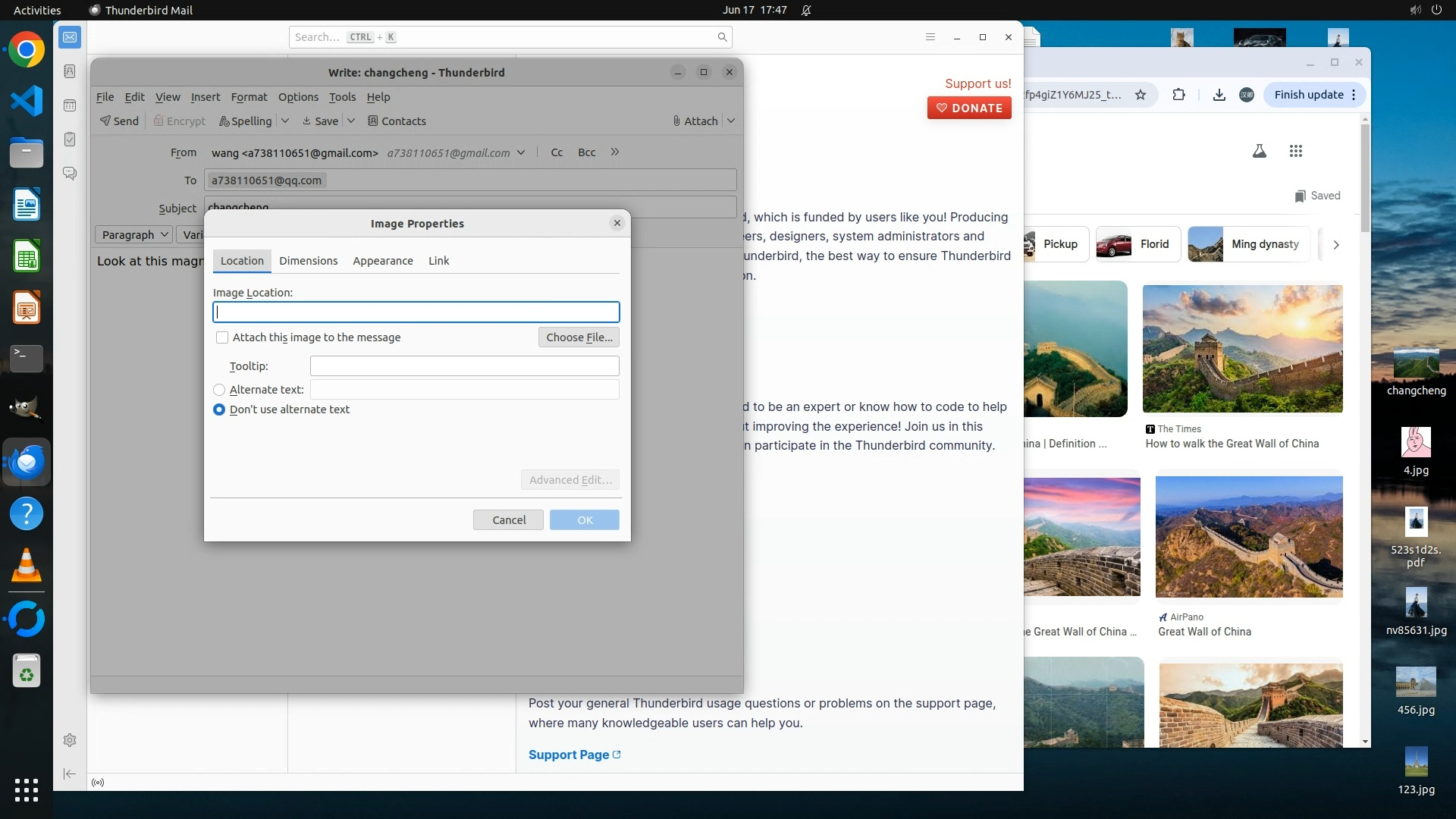
Task: Switch to the Dimensions tab
Action: [x=308, y=261]
